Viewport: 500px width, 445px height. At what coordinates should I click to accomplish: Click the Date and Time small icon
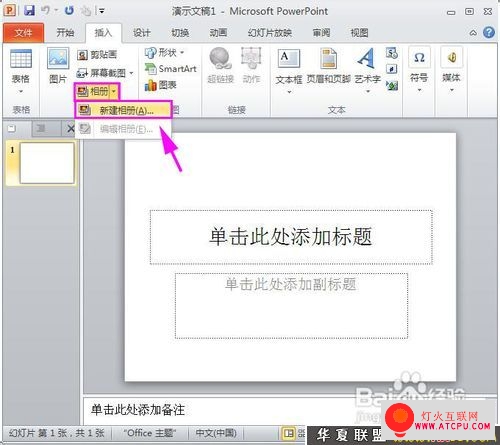(x=392, y=53)
